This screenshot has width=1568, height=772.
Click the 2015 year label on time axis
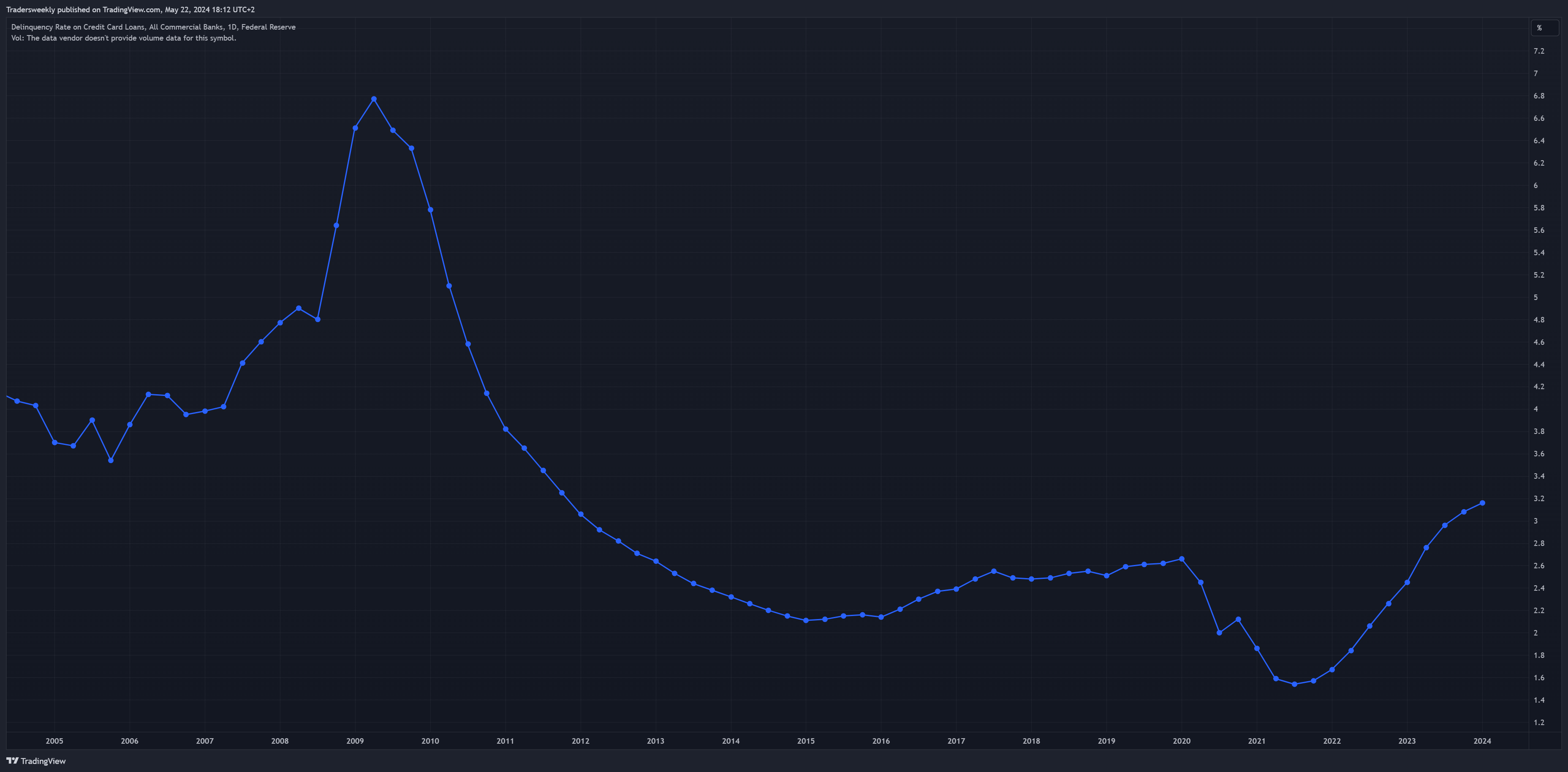(806, 741)
